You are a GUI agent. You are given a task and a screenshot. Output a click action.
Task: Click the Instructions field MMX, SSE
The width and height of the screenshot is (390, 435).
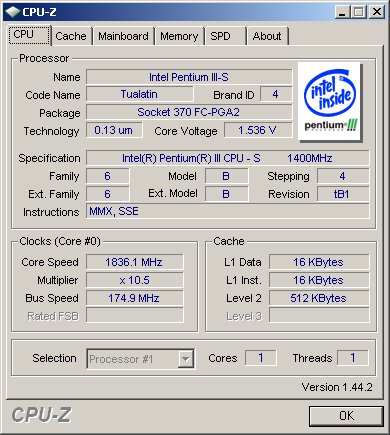228,211
